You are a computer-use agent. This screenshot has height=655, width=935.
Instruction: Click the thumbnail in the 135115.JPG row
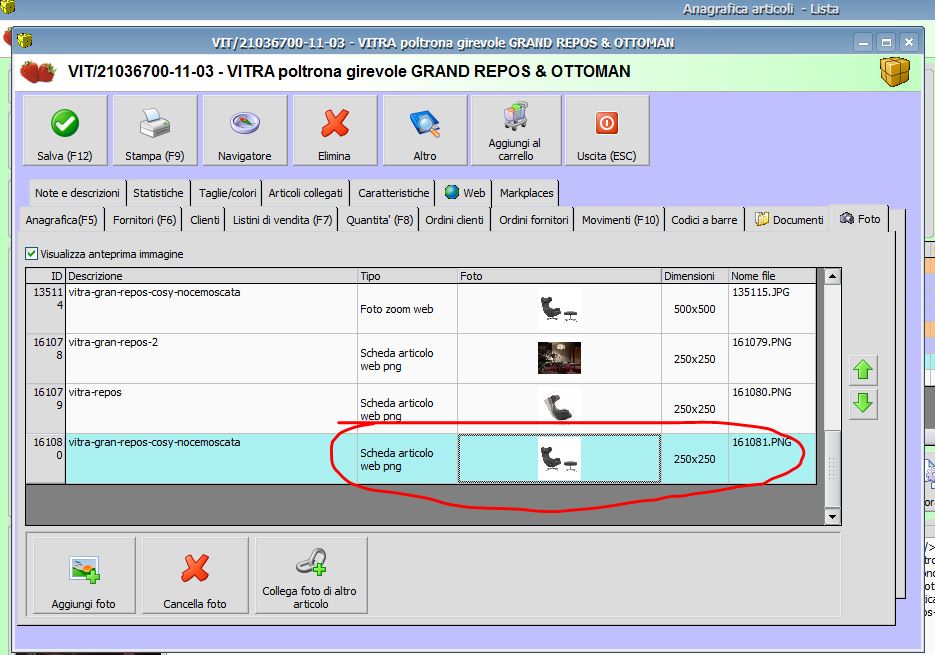point(559,308)
